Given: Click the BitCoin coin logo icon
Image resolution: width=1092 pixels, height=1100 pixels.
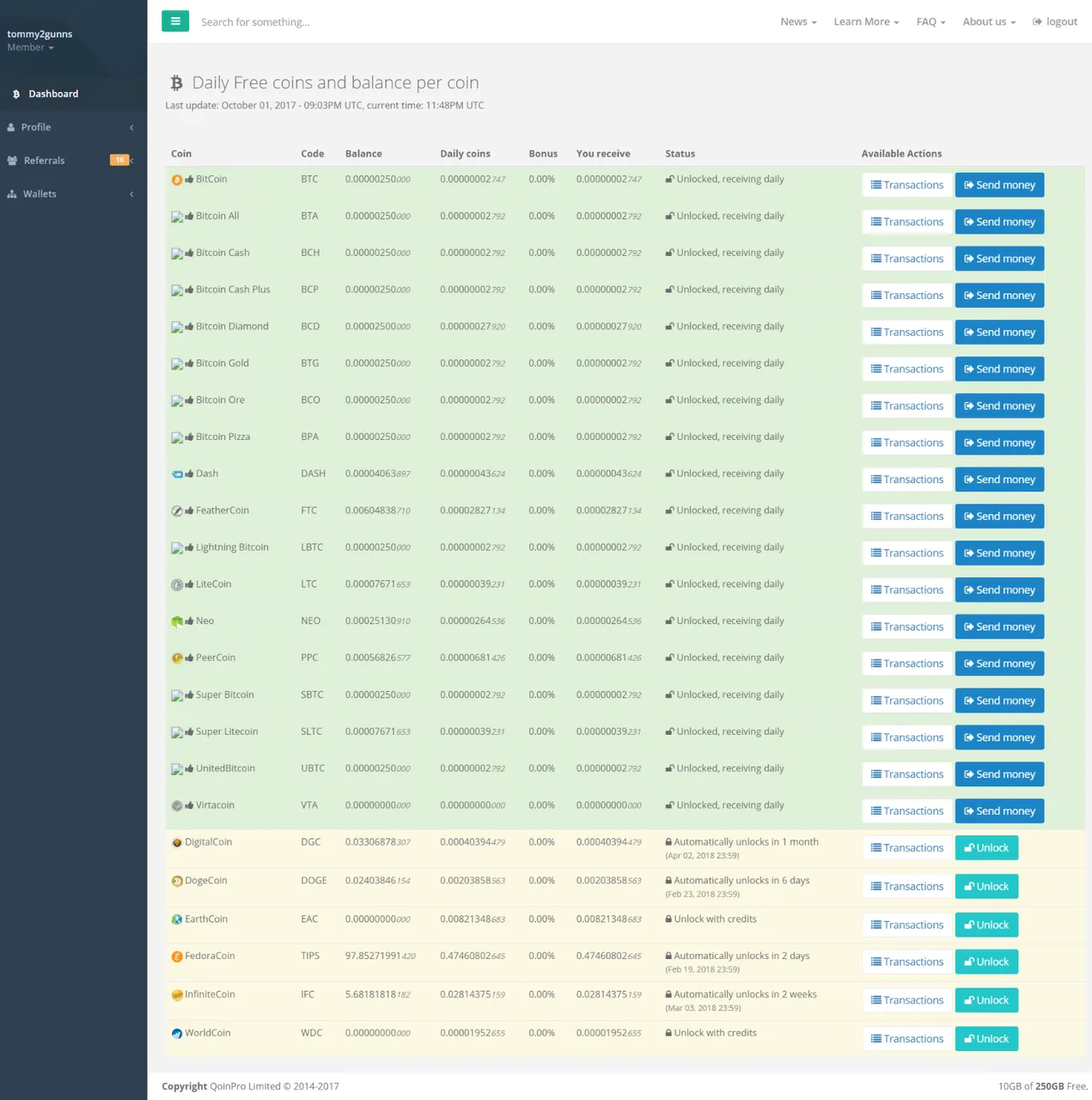Looking at the screenshot, I should (177, 180).
